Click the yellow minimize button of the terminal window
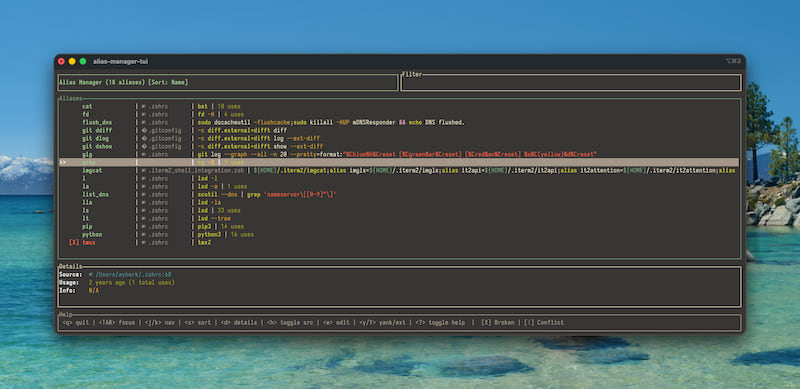This screenshot has width=800, height=389. pyautogui.click(x=72, y=61)
